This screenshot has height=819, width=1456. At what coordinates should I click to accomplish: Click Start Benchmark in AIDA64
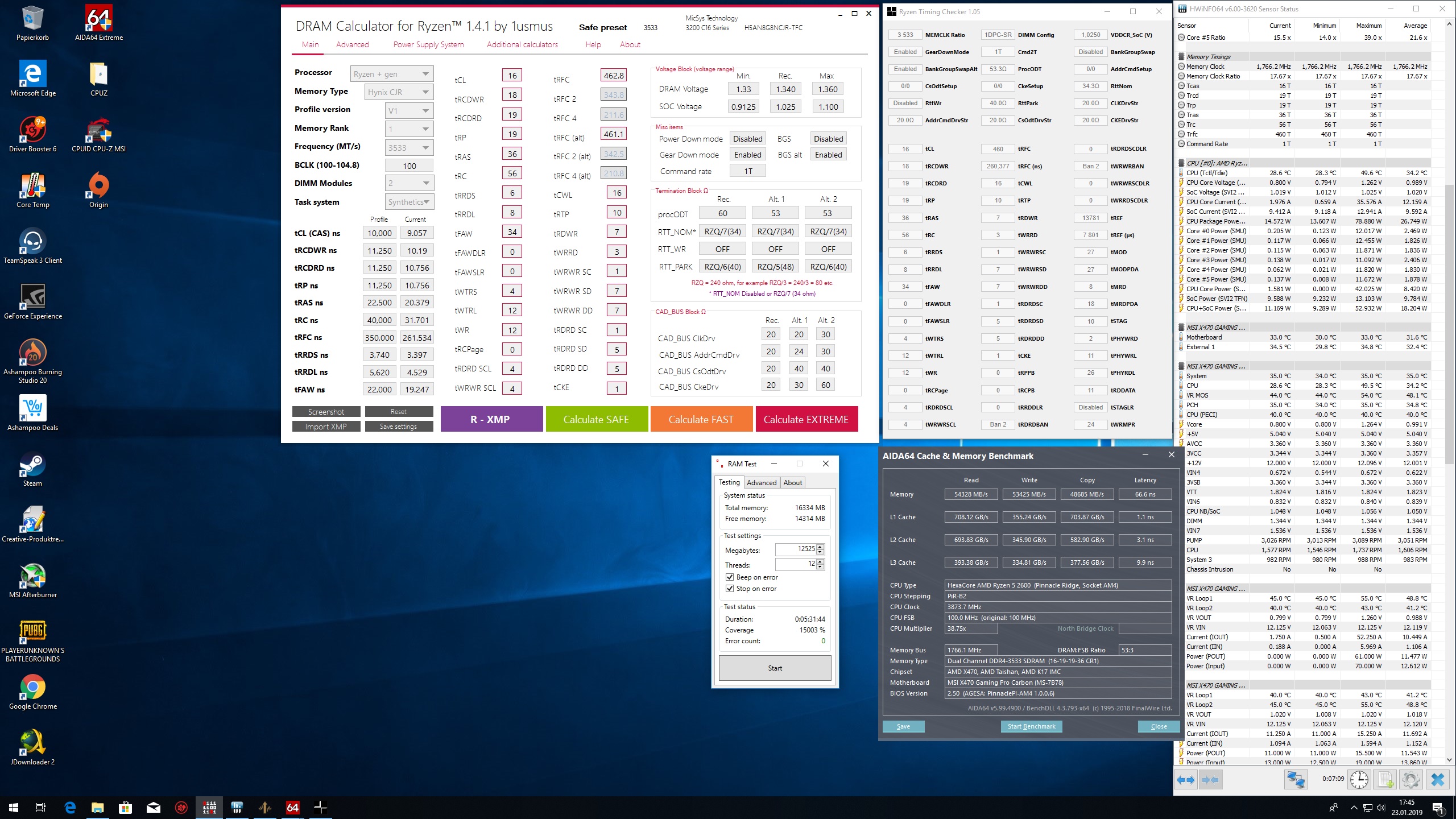pos(1031,726)
